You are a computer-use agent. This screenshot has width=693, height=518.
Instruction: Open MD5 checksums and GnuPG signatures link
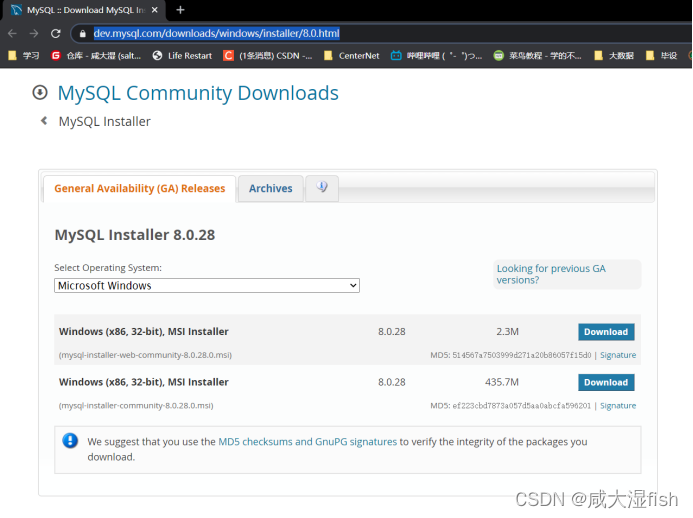(308, 442)
